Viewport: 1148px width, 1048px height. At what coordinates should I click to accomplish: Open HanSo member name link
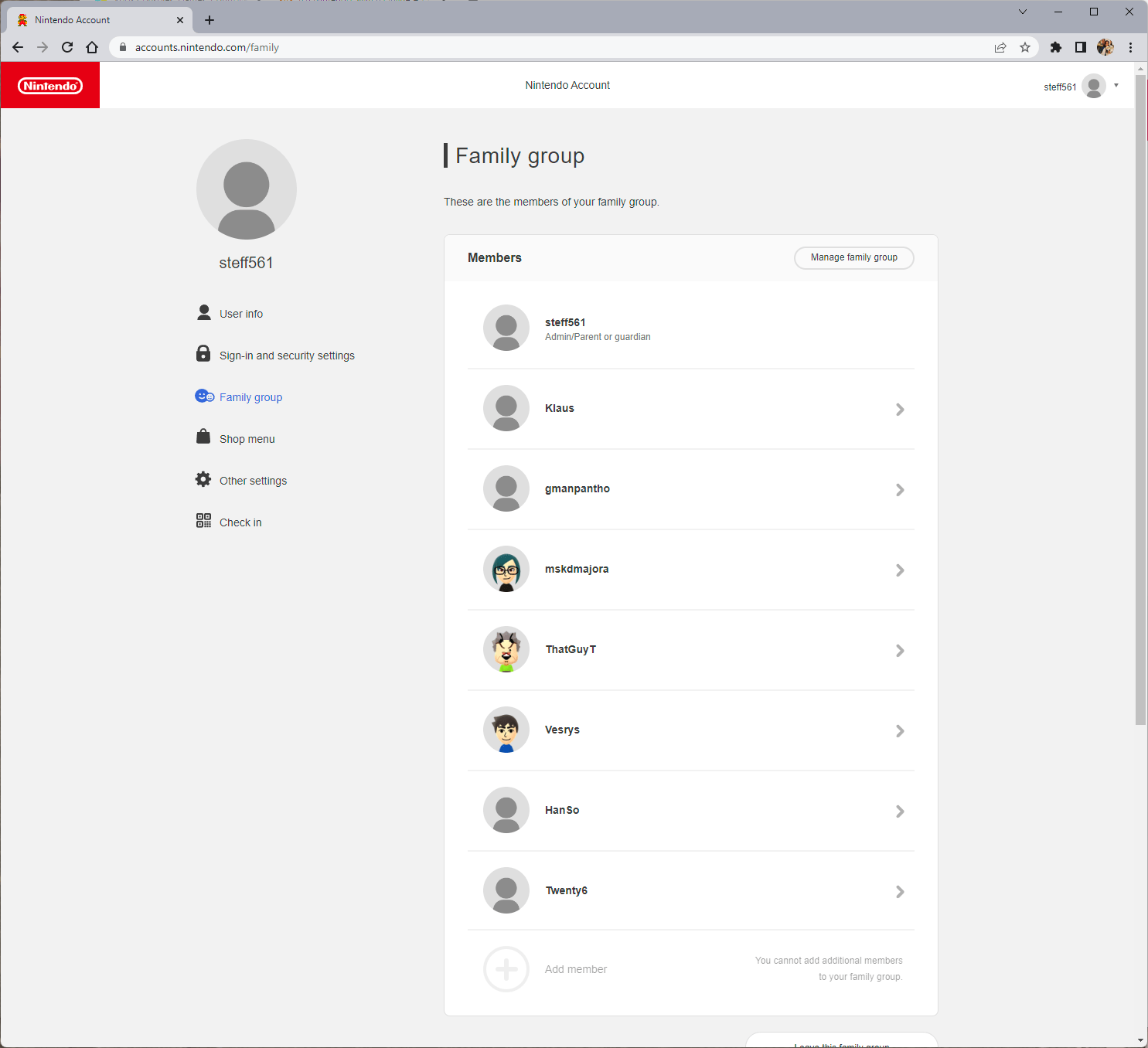(562, 810)
